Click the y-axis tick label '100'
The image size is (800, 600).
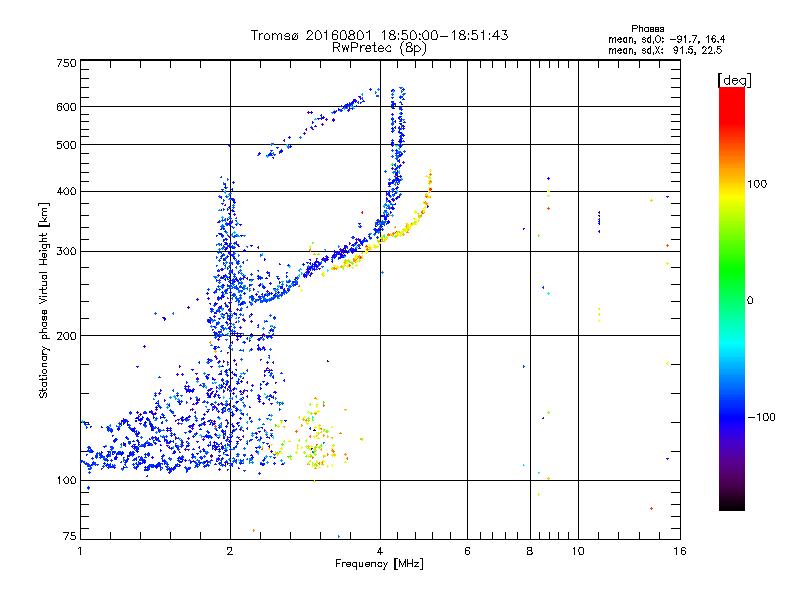pos(66,481)
